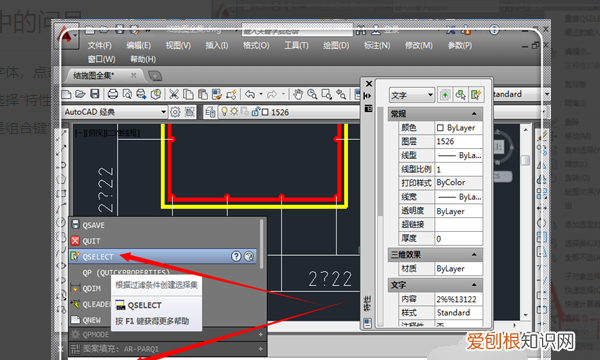Collapse the 常规 section in Properties

474,114
